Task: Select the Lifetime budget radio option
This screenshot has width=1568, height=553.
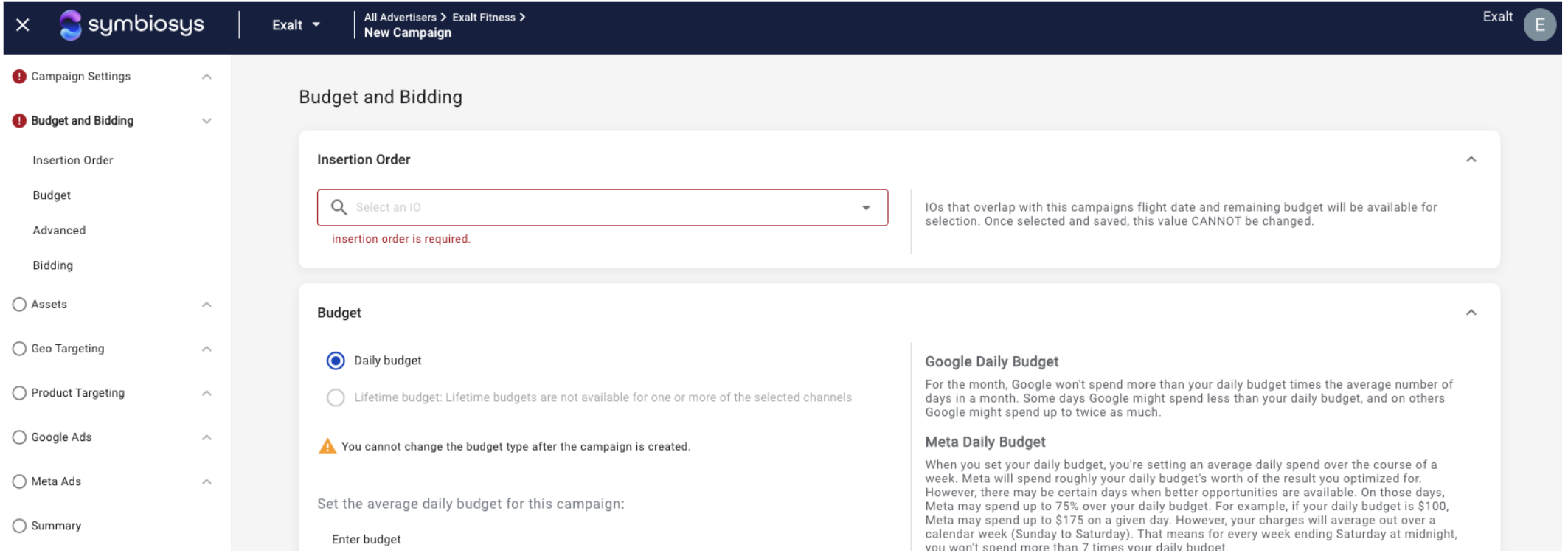Action: pyautogui.click(x=336, y=397)
